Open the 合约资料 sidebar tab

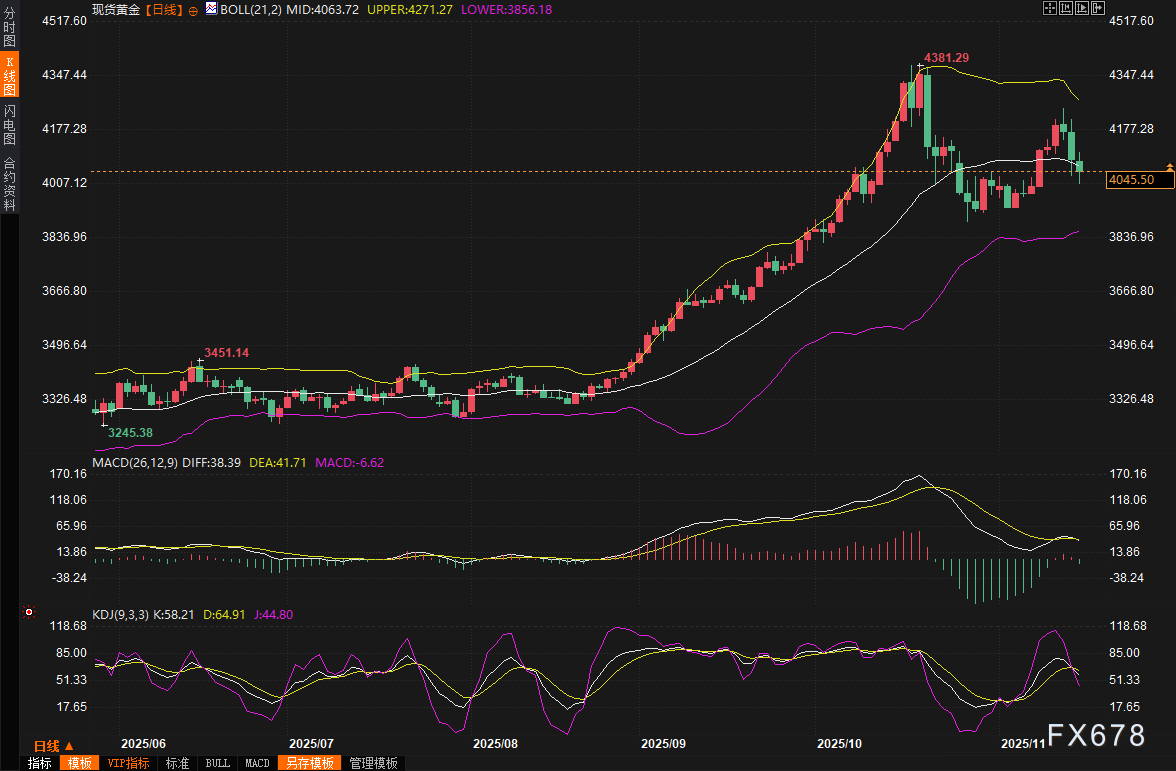(x=9, y=183)
